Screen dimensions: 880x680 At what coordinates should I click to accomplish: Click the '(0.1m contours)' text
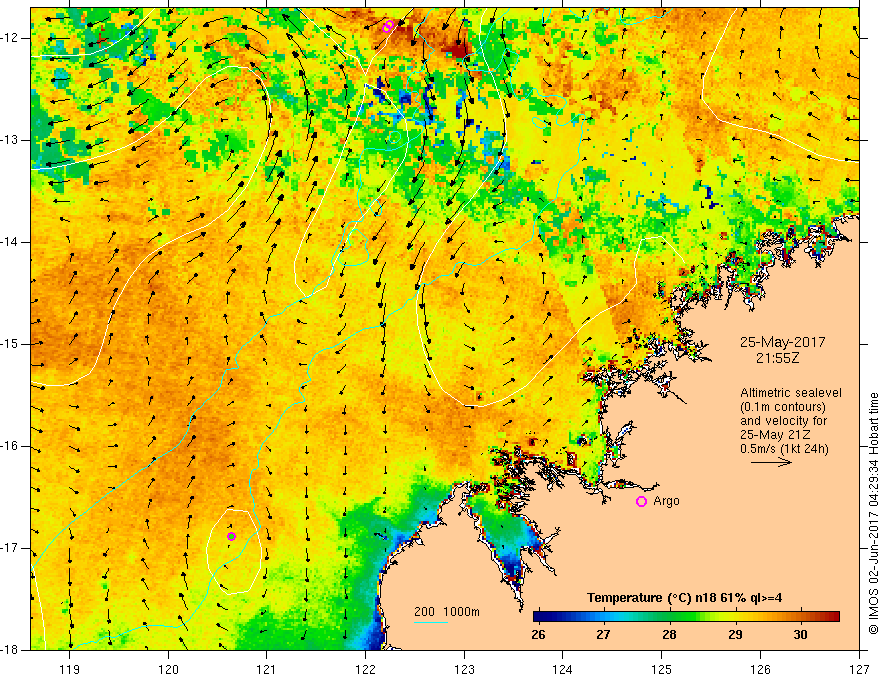click(x=783, y=407)
